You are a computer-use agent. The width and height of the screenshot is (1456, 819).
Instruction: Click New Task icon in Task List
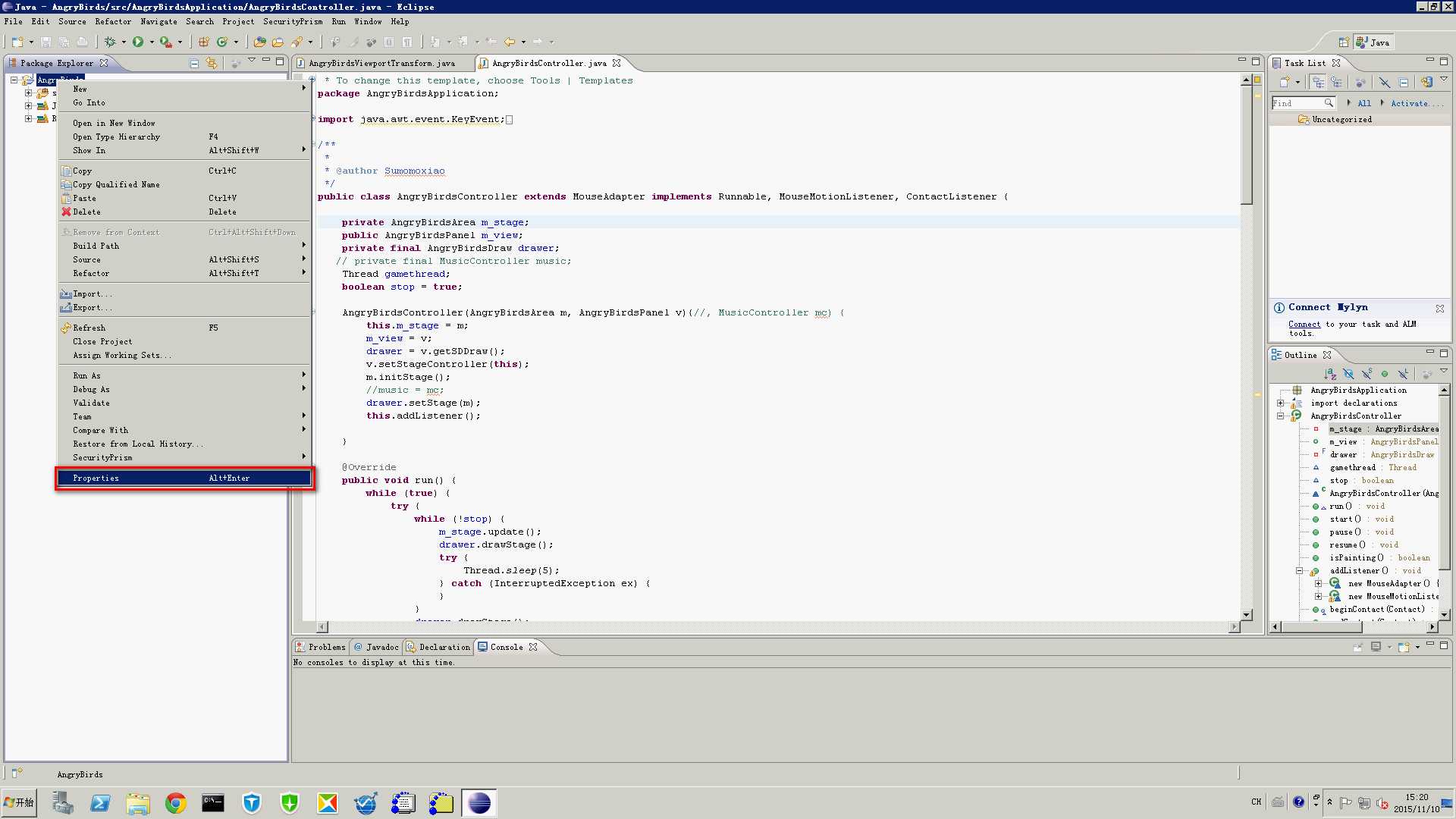[x=1285, y=82]
